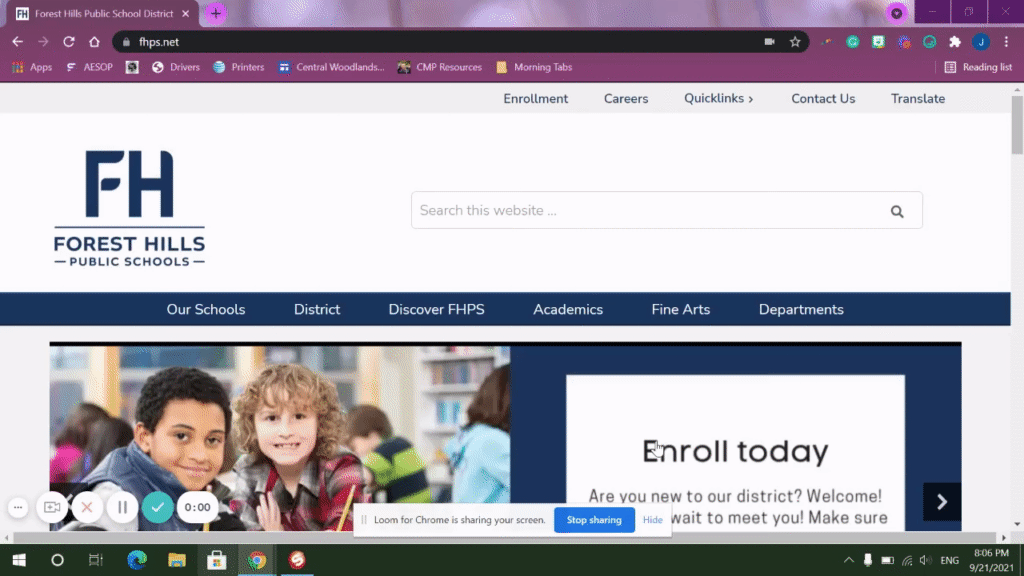Open the Discover FHPS menu
Viewport: 1024px width, 576px height.
[x=436, y=310]
